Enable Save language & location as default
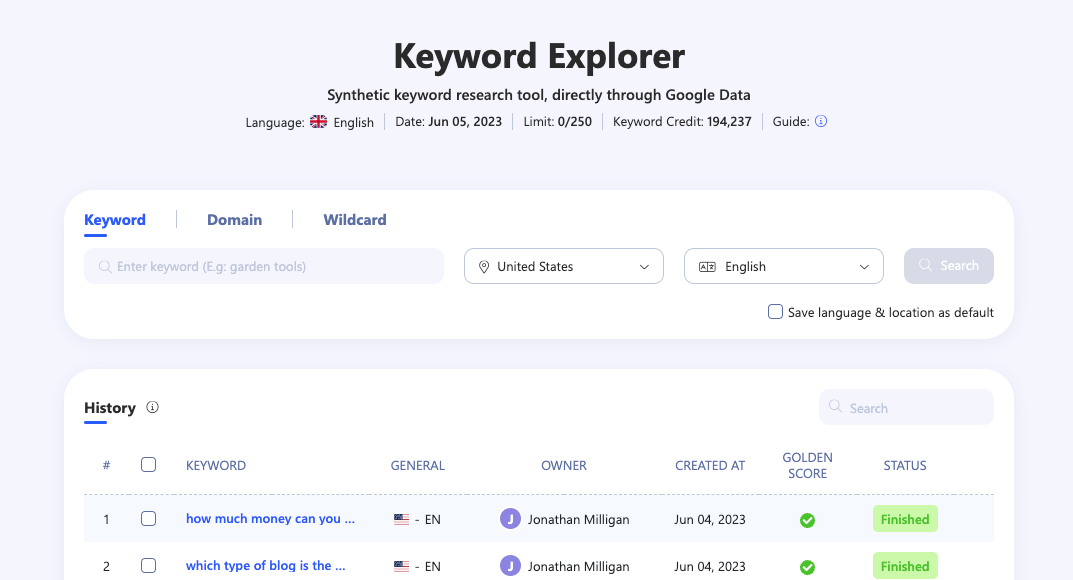Screen dimensions: 1073x580 click(775, 312)
